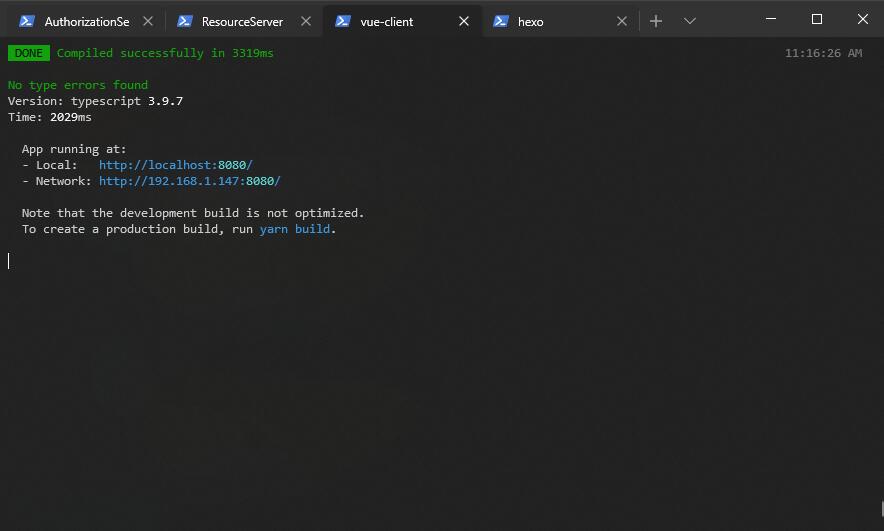884x531 pixels.
Task: Click the vue-client tab PowerShell icon
Action: click(343, 21)
